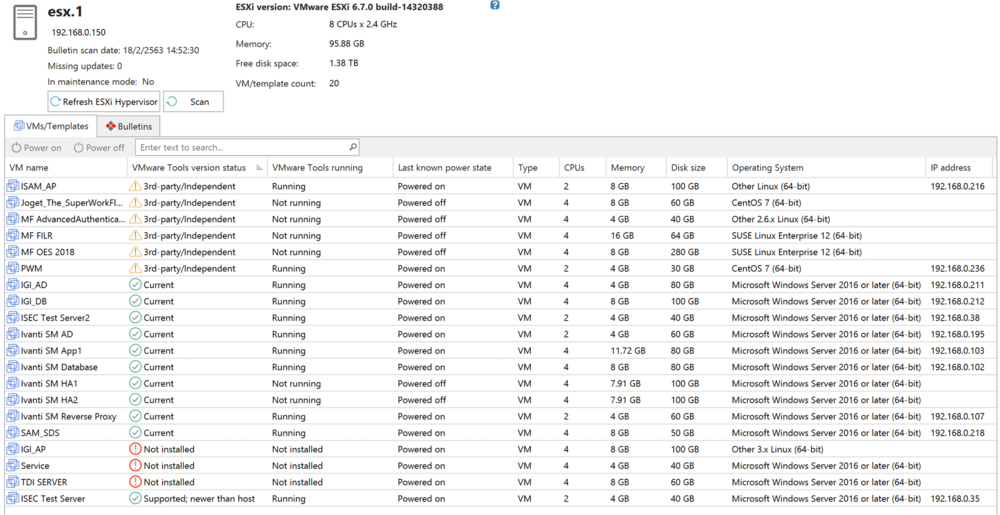This screenshot has height=515, width=1000.
Task: Select the Ivanti SM Database row
Action: point(59,367)
